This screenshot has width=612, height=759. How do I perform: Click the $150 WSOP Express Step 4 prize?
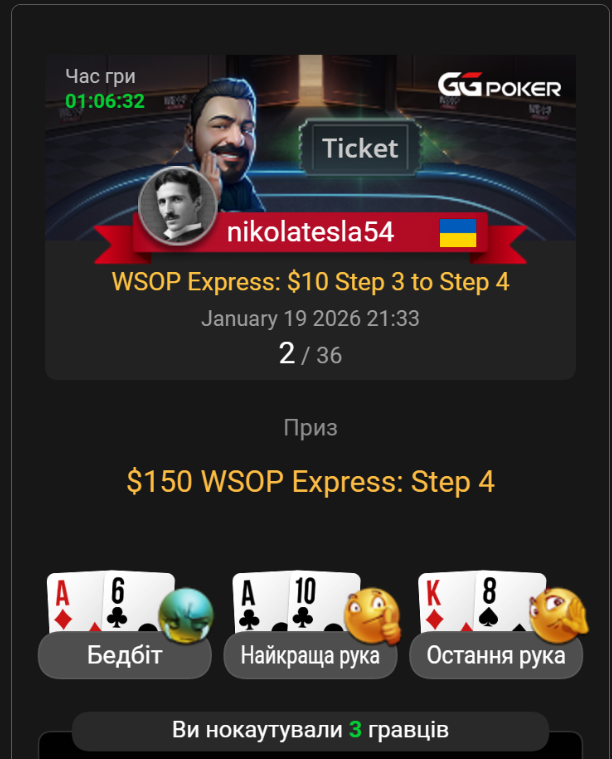coord(310,482)
